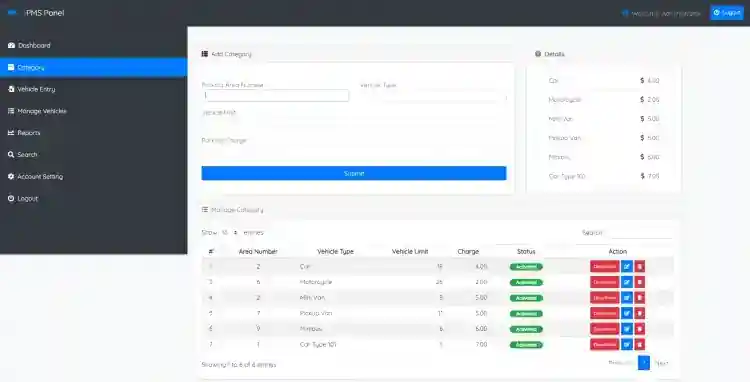
Task: Sort table by Status column
Action: tap(526, 251)
